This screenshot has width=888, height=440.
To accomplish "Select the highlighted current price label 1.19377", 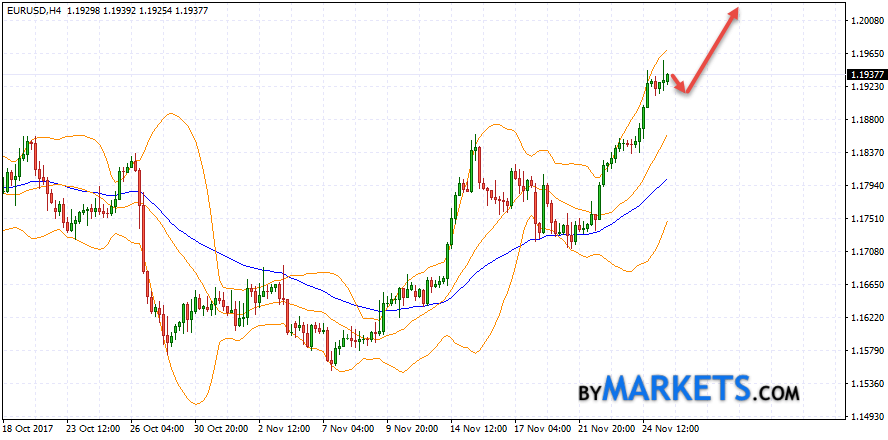I will point(866,75).
